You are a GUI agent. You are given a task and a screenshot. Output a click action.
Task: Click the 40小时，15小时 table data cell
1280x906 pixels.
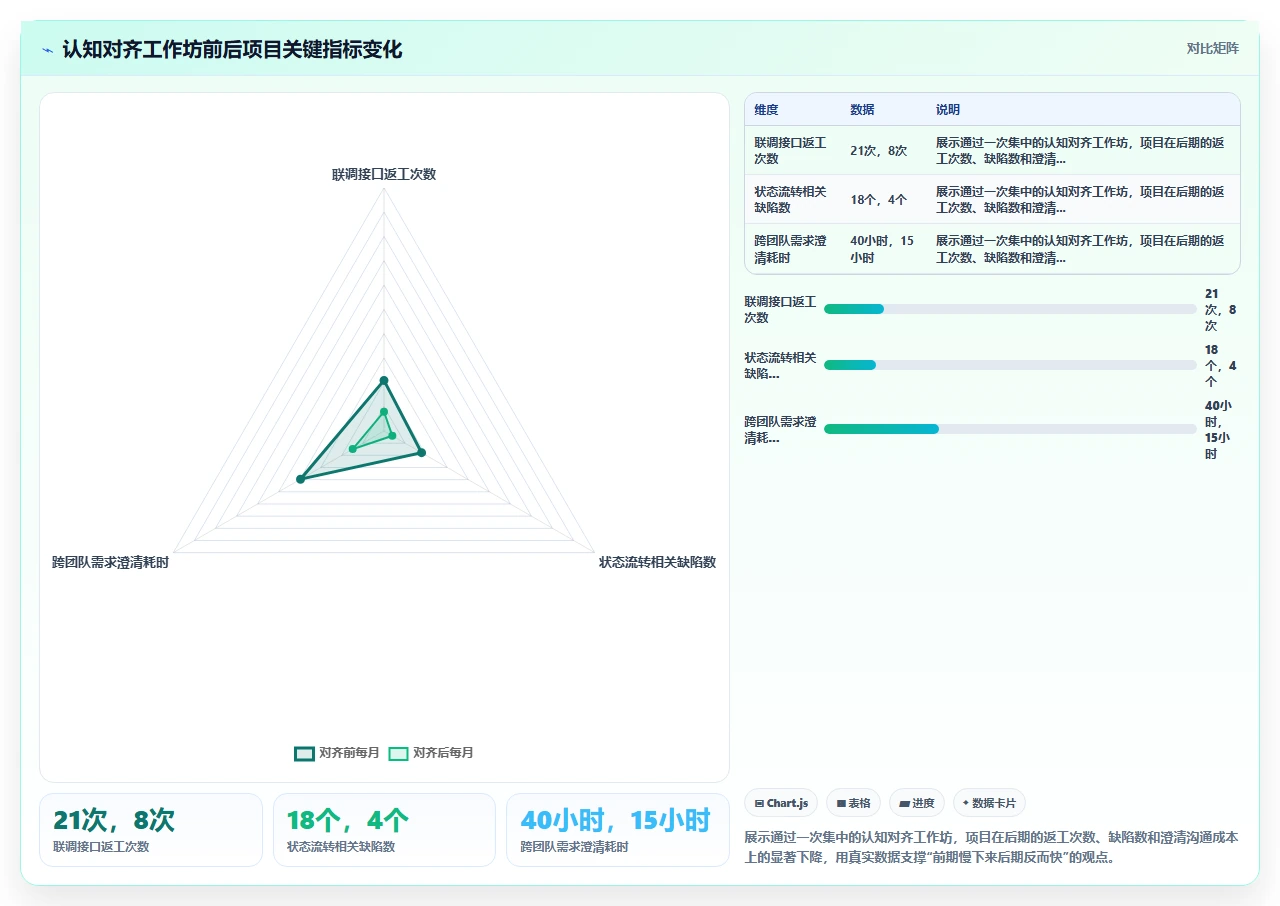884,249
